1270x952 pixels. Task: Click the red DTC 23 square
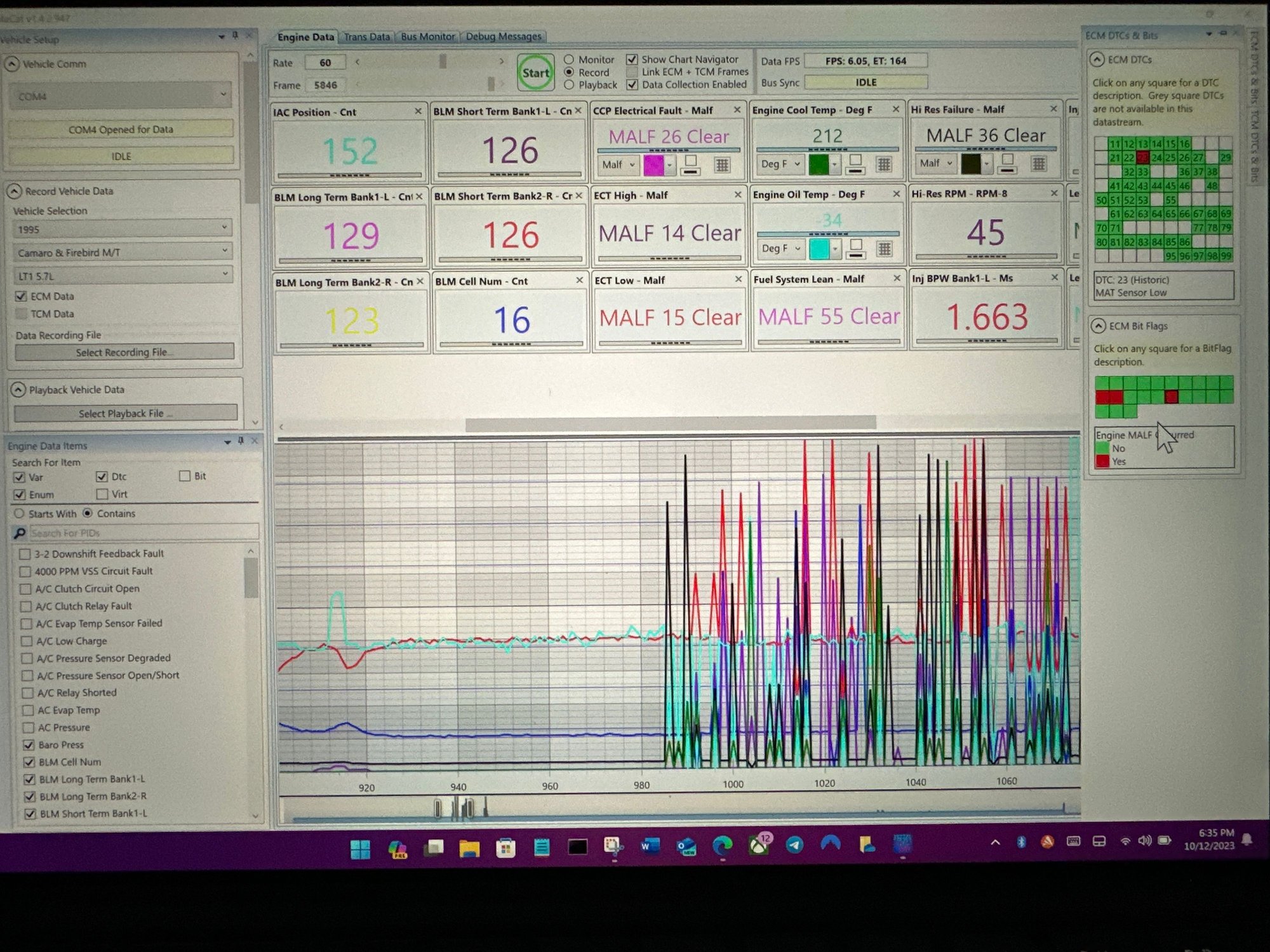(1142, 157)
